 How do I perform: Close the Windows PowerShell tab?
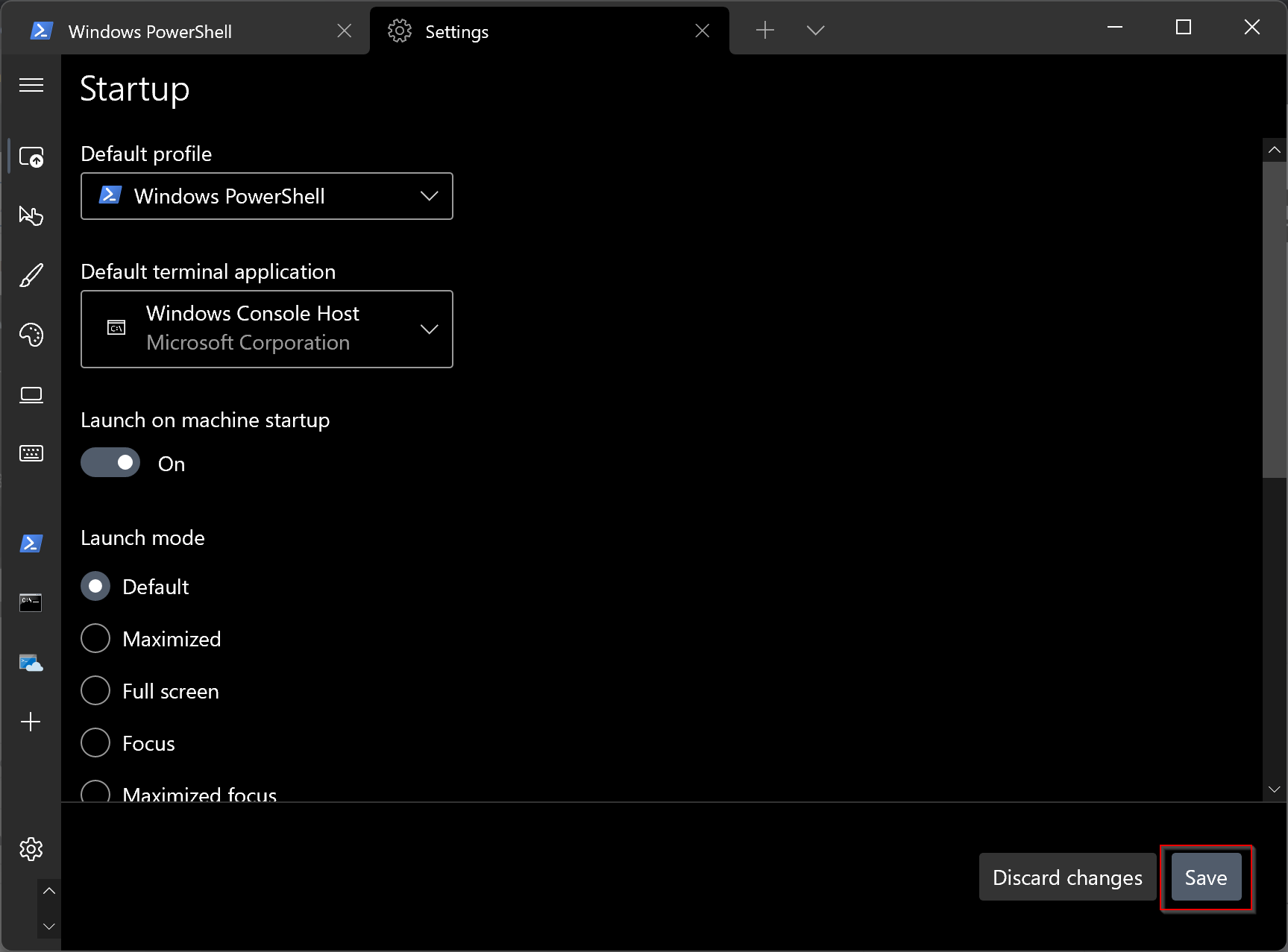point(345,31)
